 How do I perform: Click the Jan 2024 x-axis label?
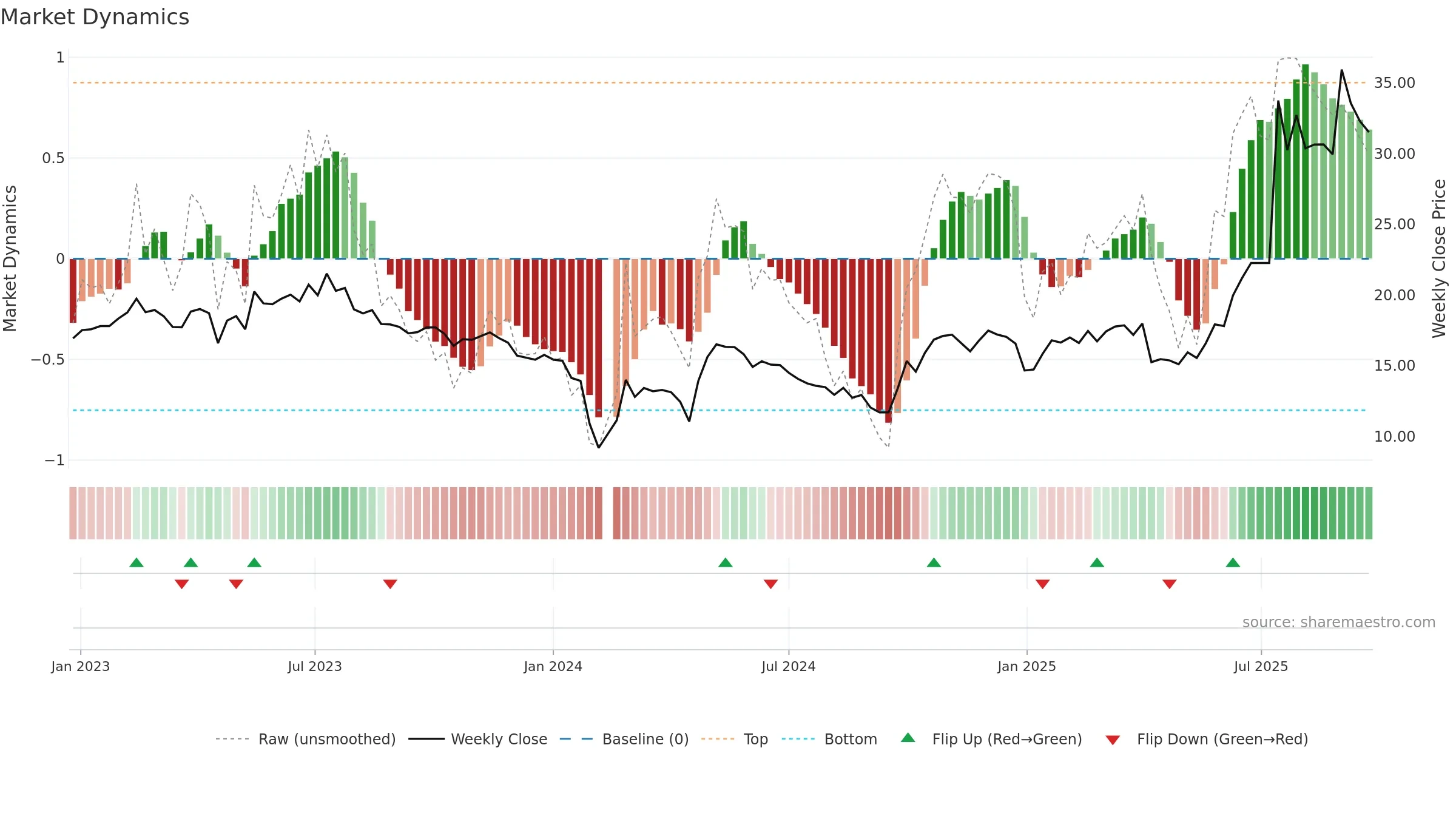pos(553,666)
